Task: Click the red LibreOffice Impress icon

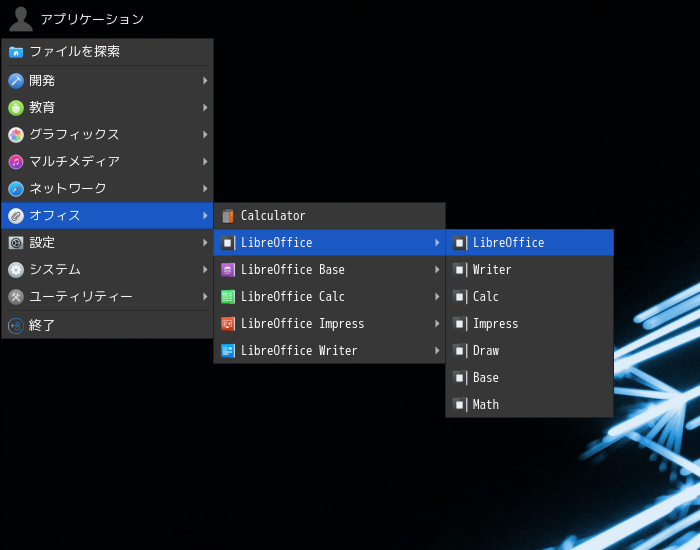Action: pyautogui.click(x=228, y=324)
